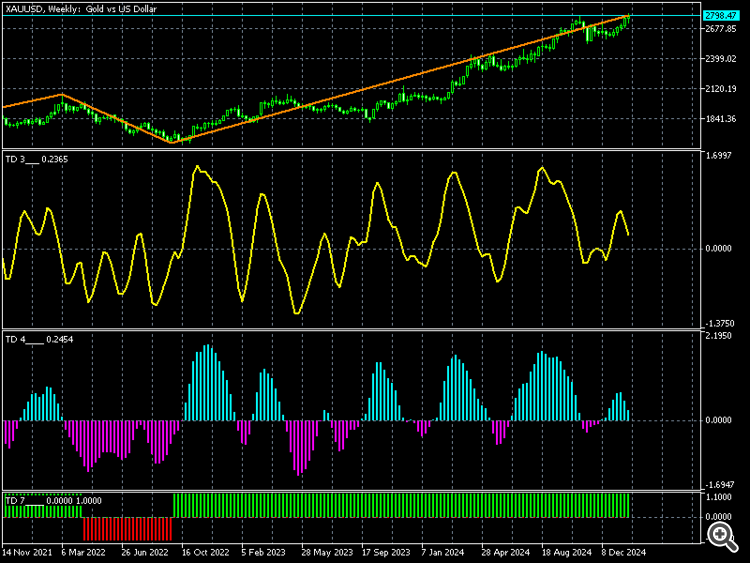Click the 7 Jan 2024 date marker
750x563 pixels.
click(x=443, y=552)
